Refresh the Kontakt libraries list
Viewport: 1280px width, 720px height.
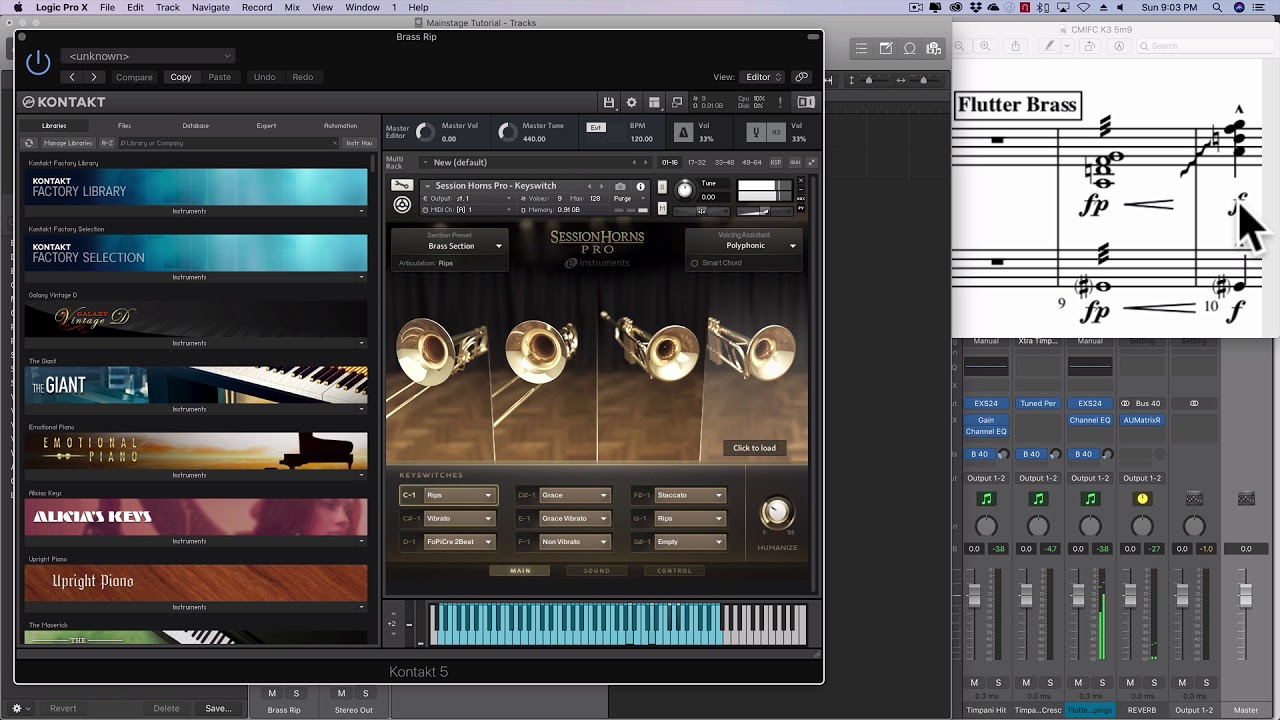[29, 143]
